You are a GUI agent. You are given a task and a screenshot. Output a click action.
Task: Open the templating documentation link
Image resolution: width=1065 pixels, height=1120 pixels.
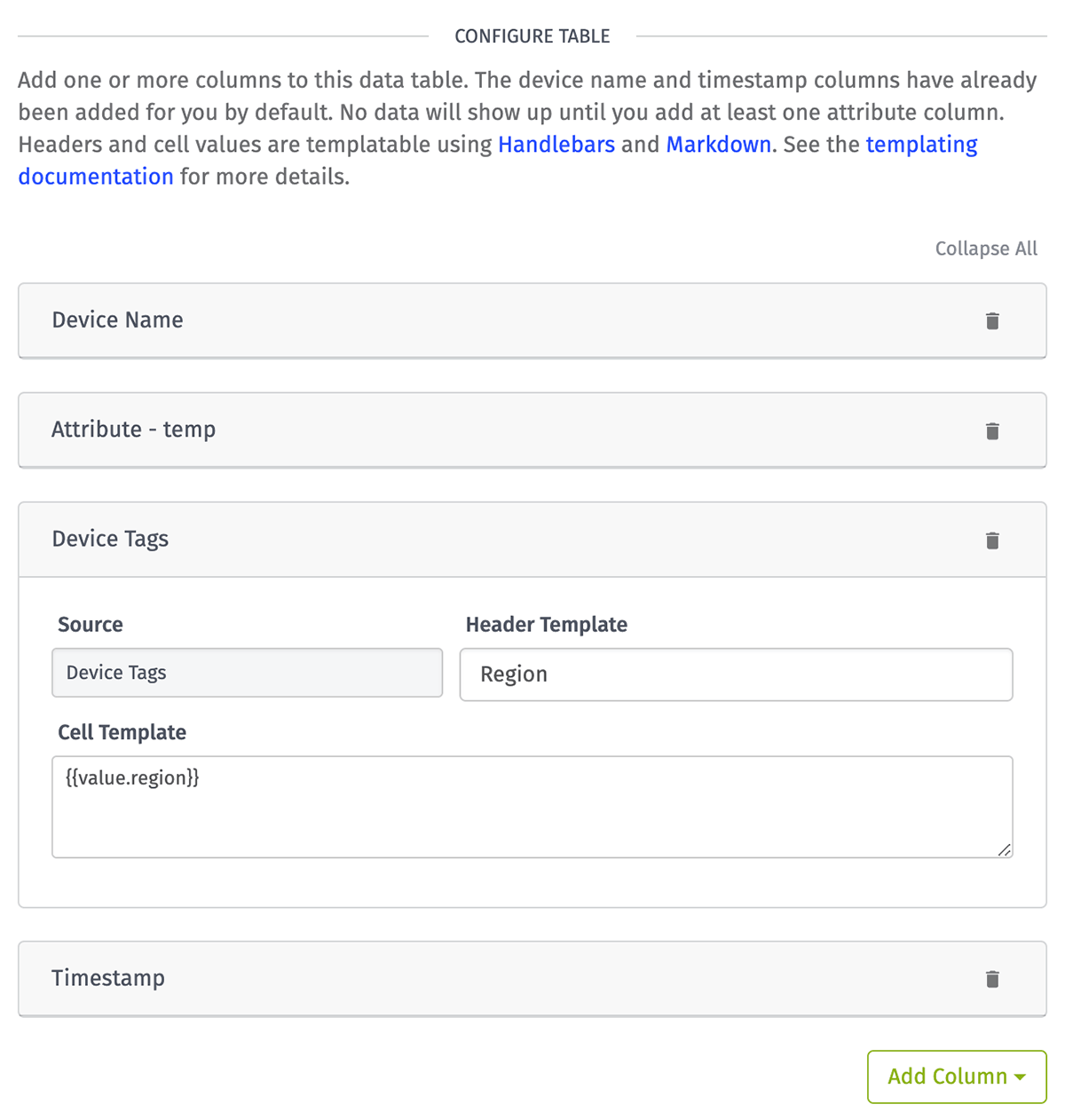(x=921, y=145)
